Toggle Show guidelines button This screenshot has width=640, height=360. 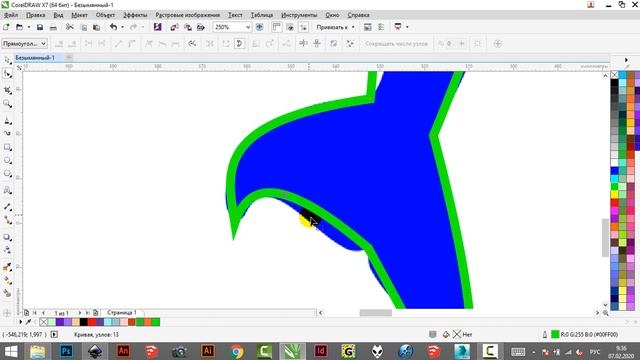pyautogui.click(x=304, y=27)
